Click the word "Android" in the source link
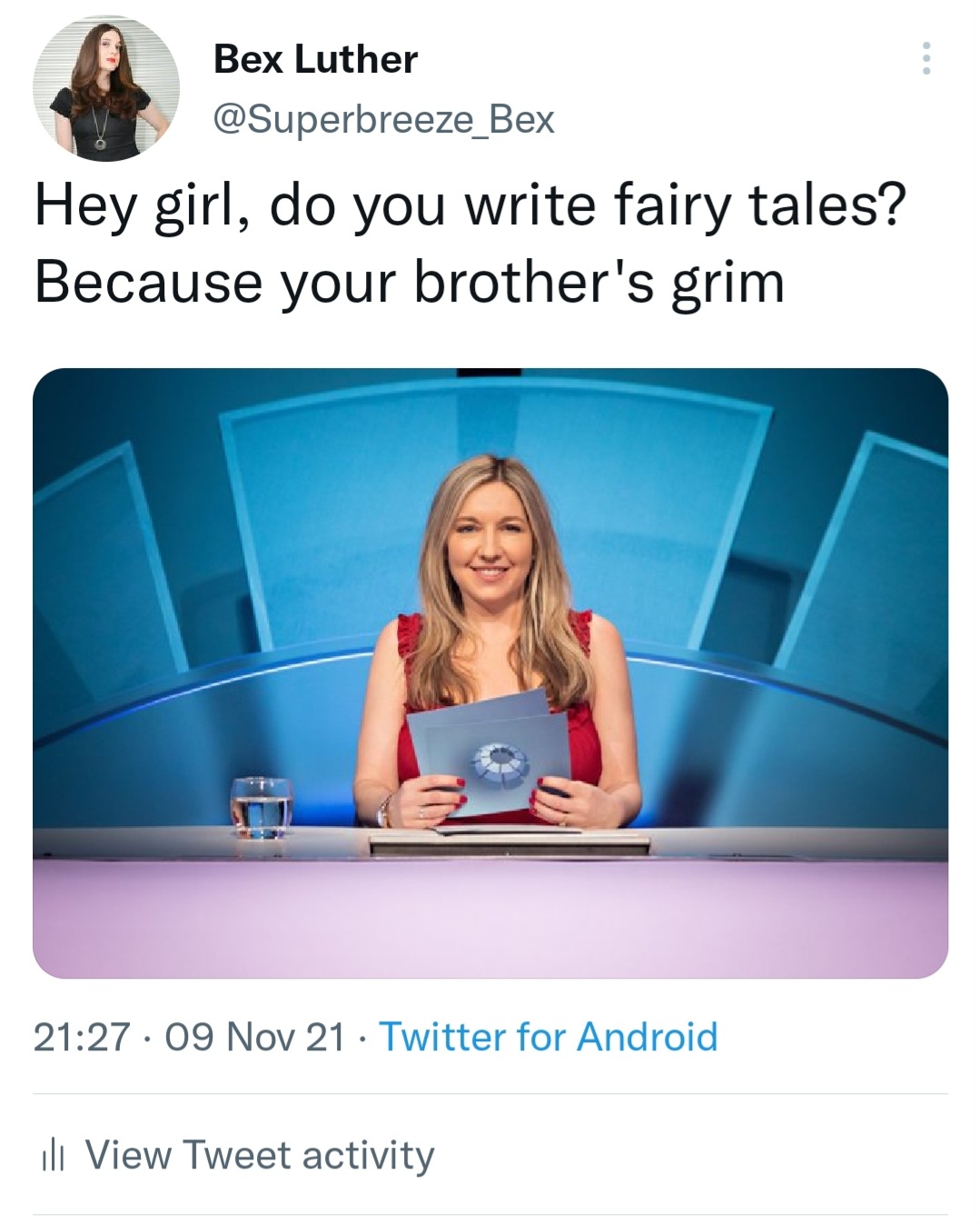 pos(647,1036)
